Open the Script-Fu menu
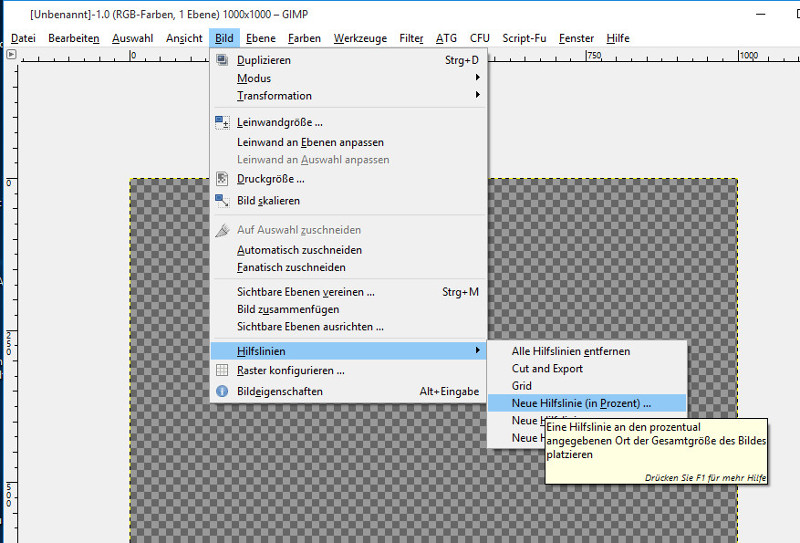Viewport: 800px width, 543px height. (x=524, y=38)
